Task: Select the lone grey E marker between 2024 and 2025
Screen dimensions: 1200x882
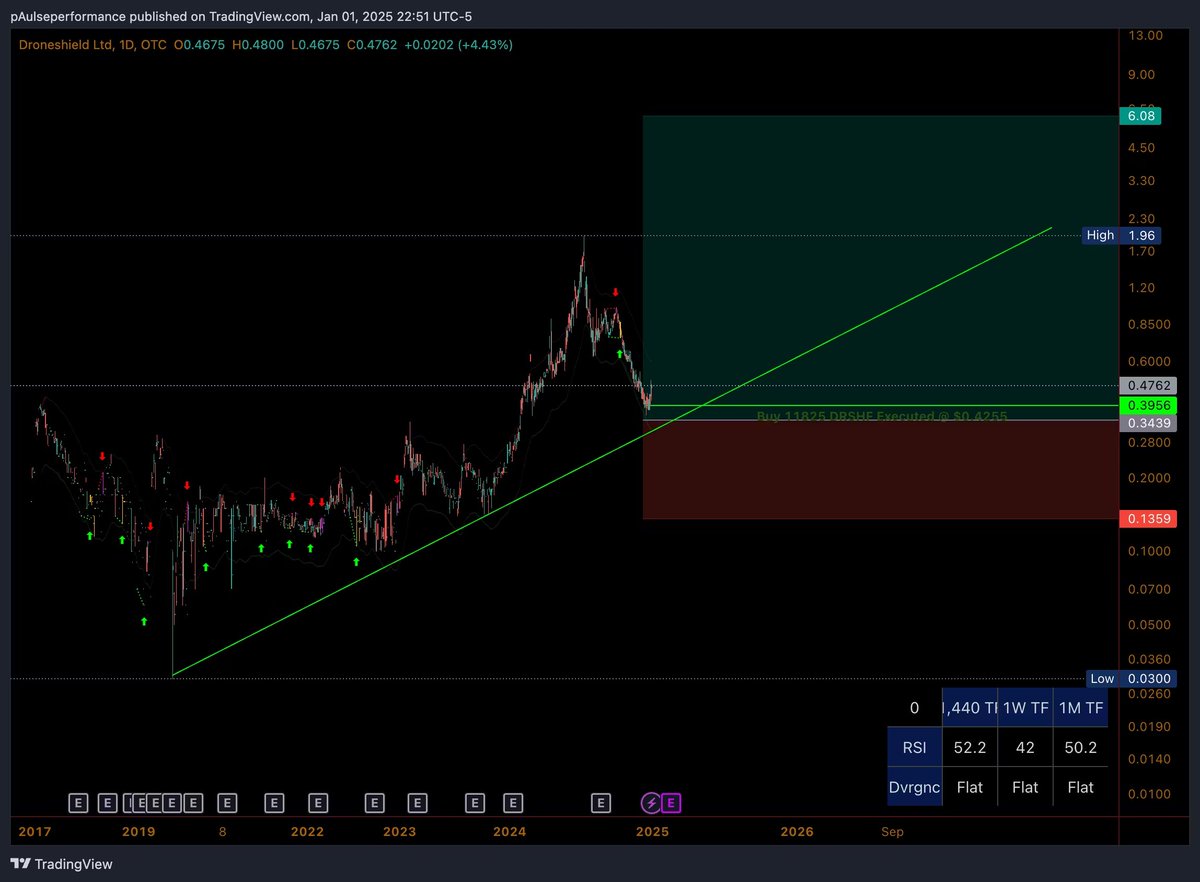Action: point(601,802)
